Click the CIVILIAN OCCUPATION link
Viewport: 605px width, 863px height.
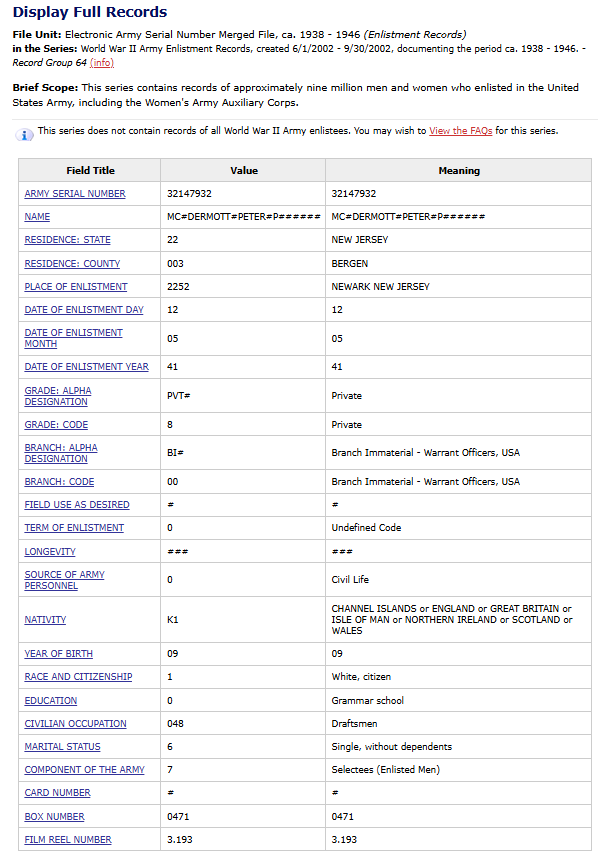point(75,724)
